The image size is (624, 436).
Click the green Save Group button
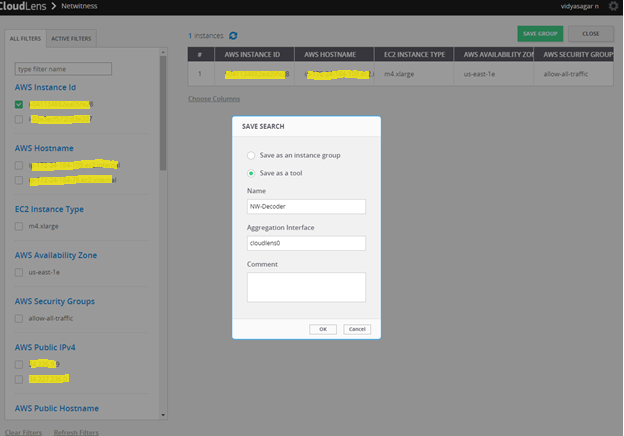tap(540, 34)
